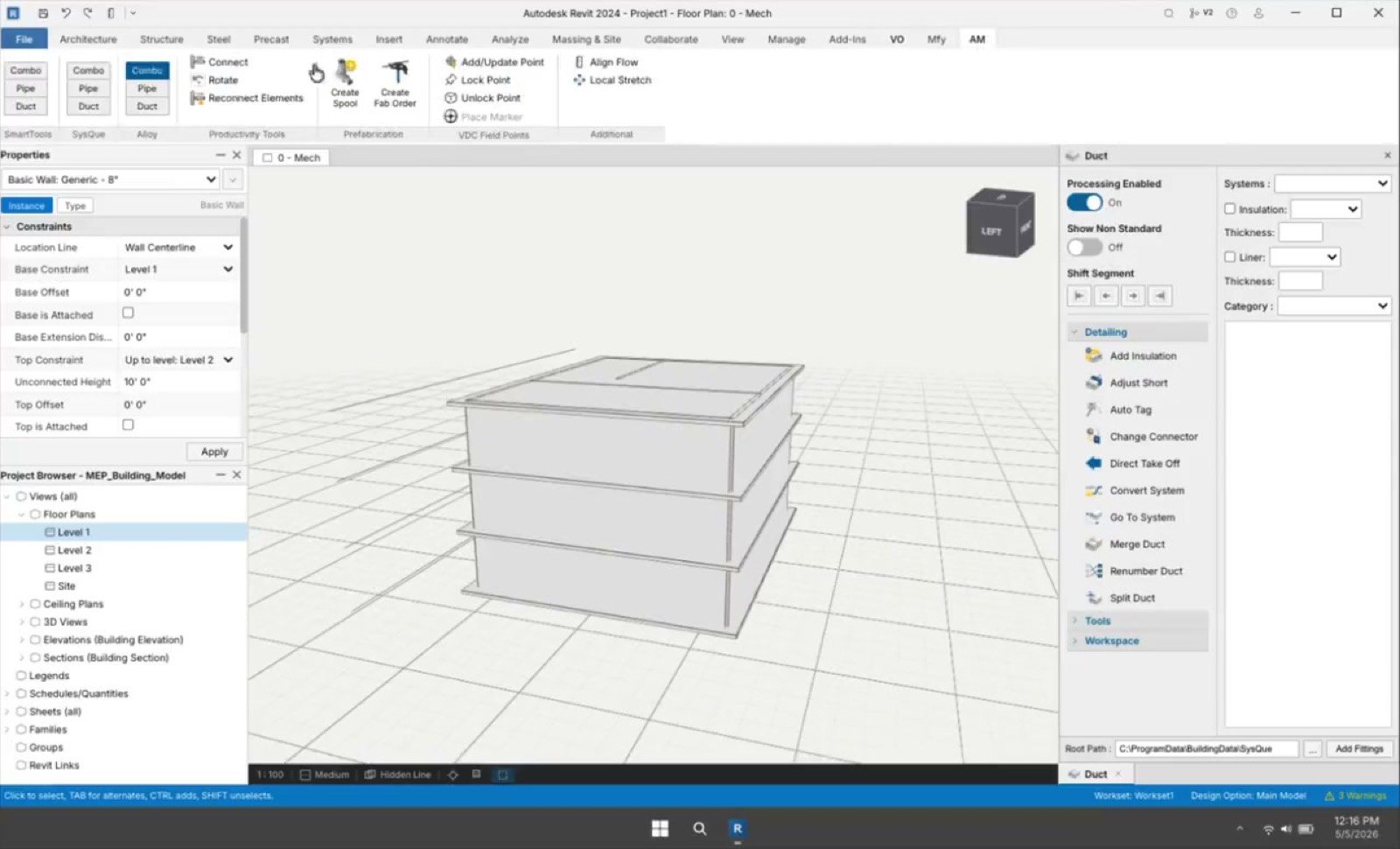Select Direct Take Off
This screenshot has height=849, width=1400.
point(1133,463)
